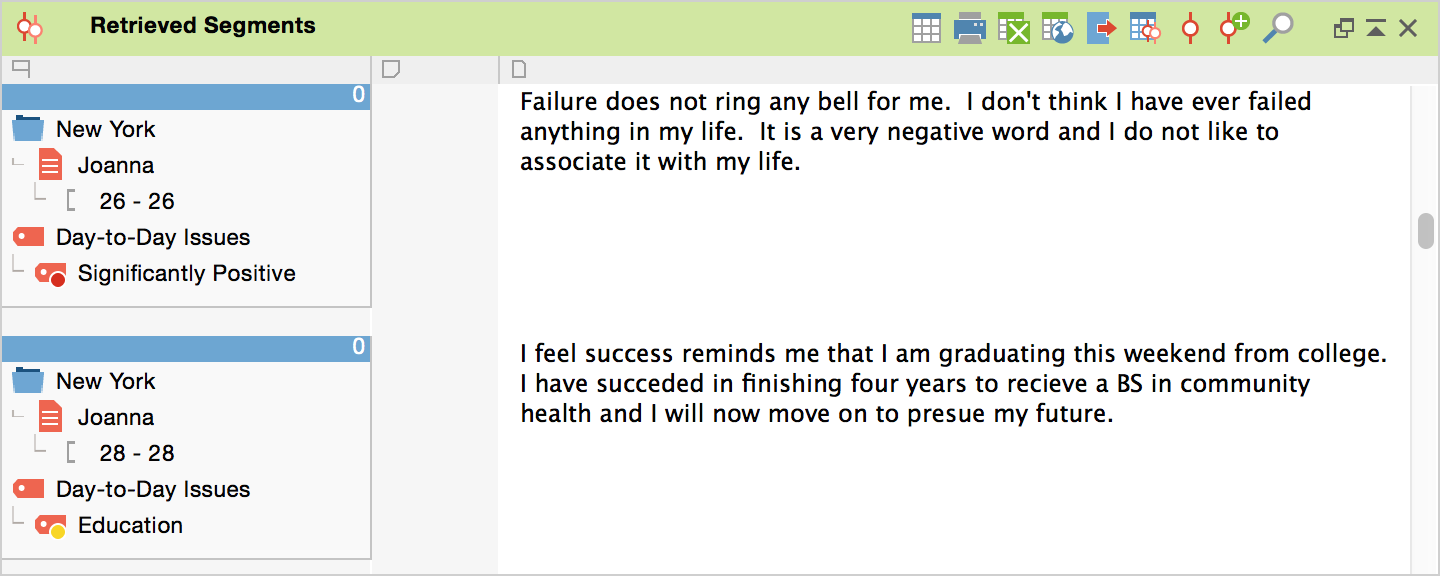Click the table with code symbols icon
The width and height of the screenshot is (1440, 576).
point(1145,28)
